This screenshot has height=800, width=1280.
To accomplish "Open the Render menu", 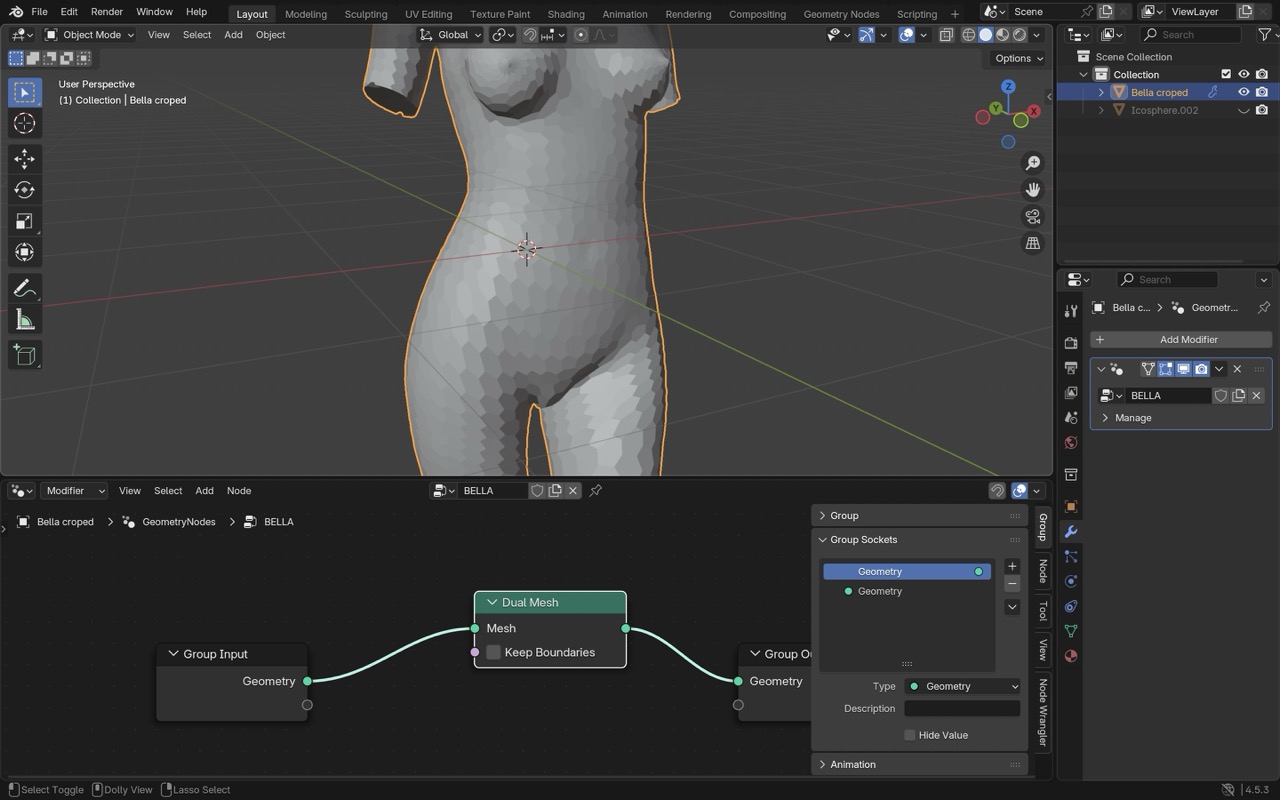I will (x=107, y=12).
